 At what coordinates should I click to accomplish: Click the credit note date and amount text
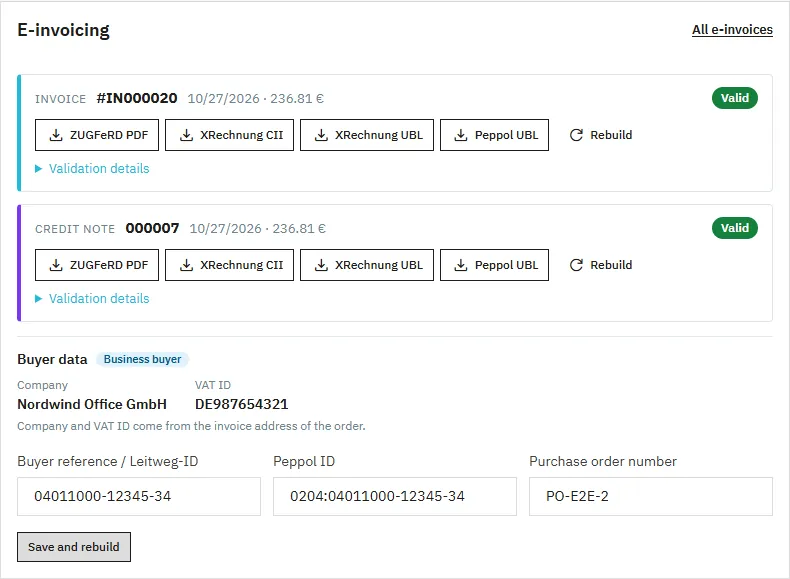(257, 229)
